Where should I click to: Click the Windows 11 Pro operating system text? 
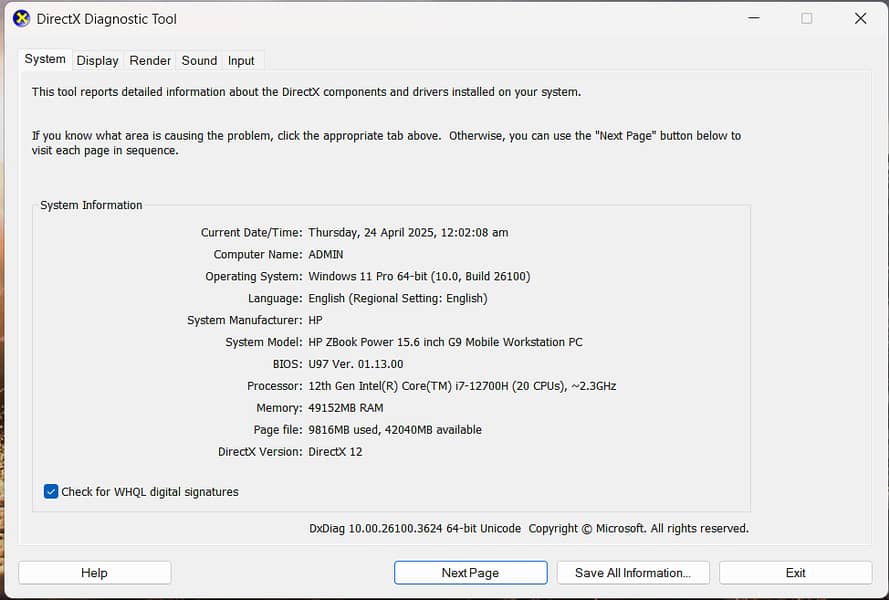[419, 276]
